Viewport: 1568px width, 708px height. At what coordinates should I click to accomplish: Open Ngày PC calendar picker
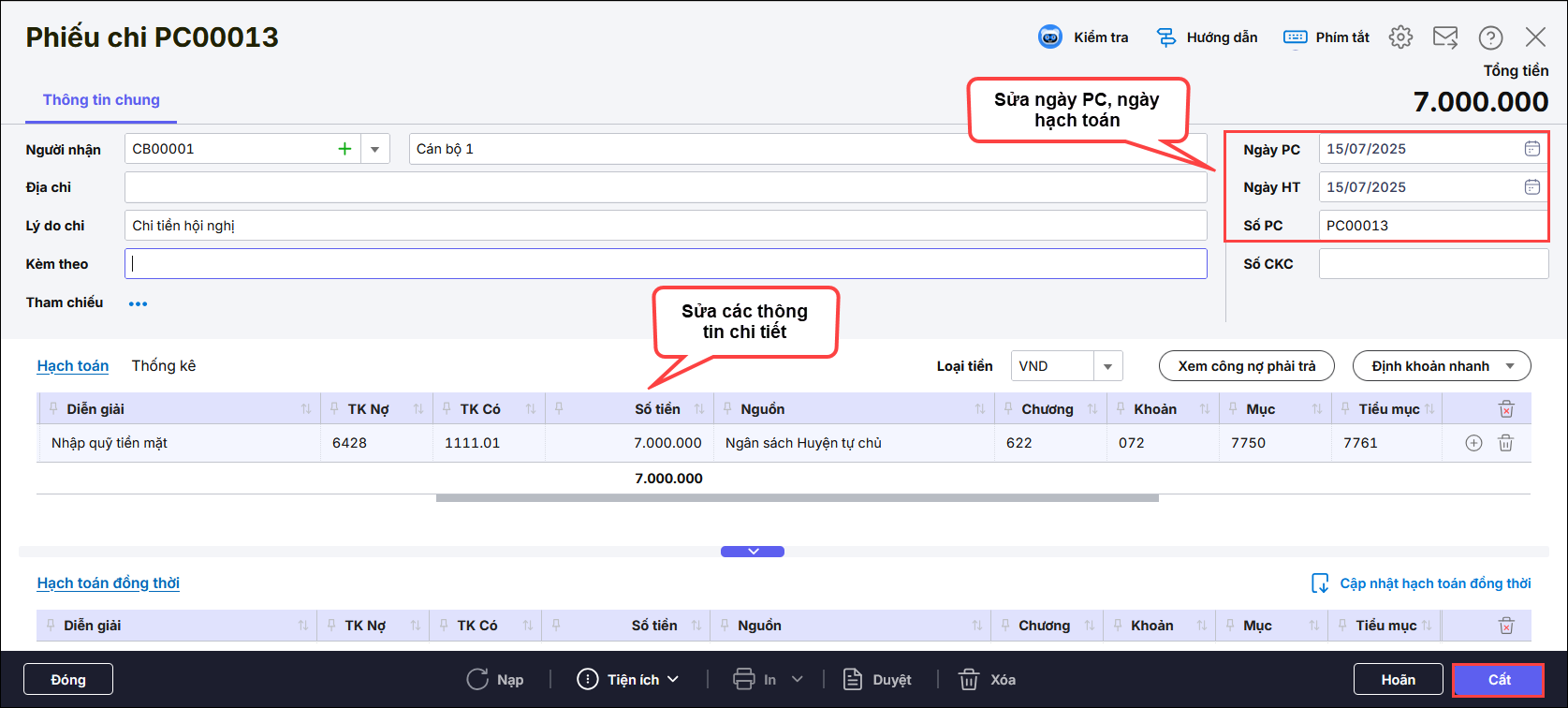point(1531,149)
